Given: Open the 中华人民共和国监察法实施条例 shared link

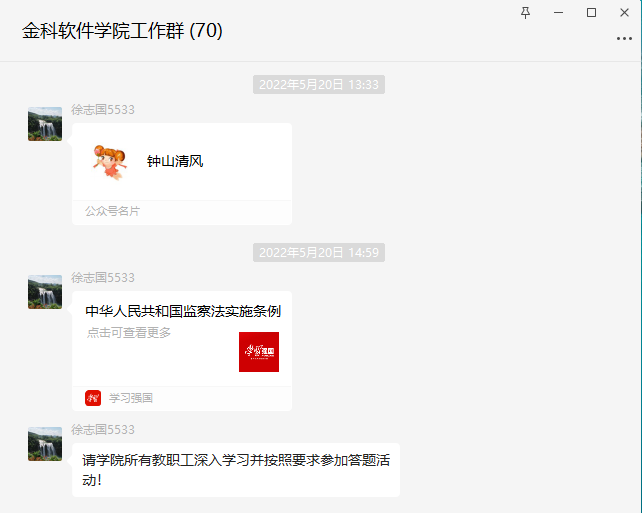Looking at the screenshot, I should click(x=182, y=351).
